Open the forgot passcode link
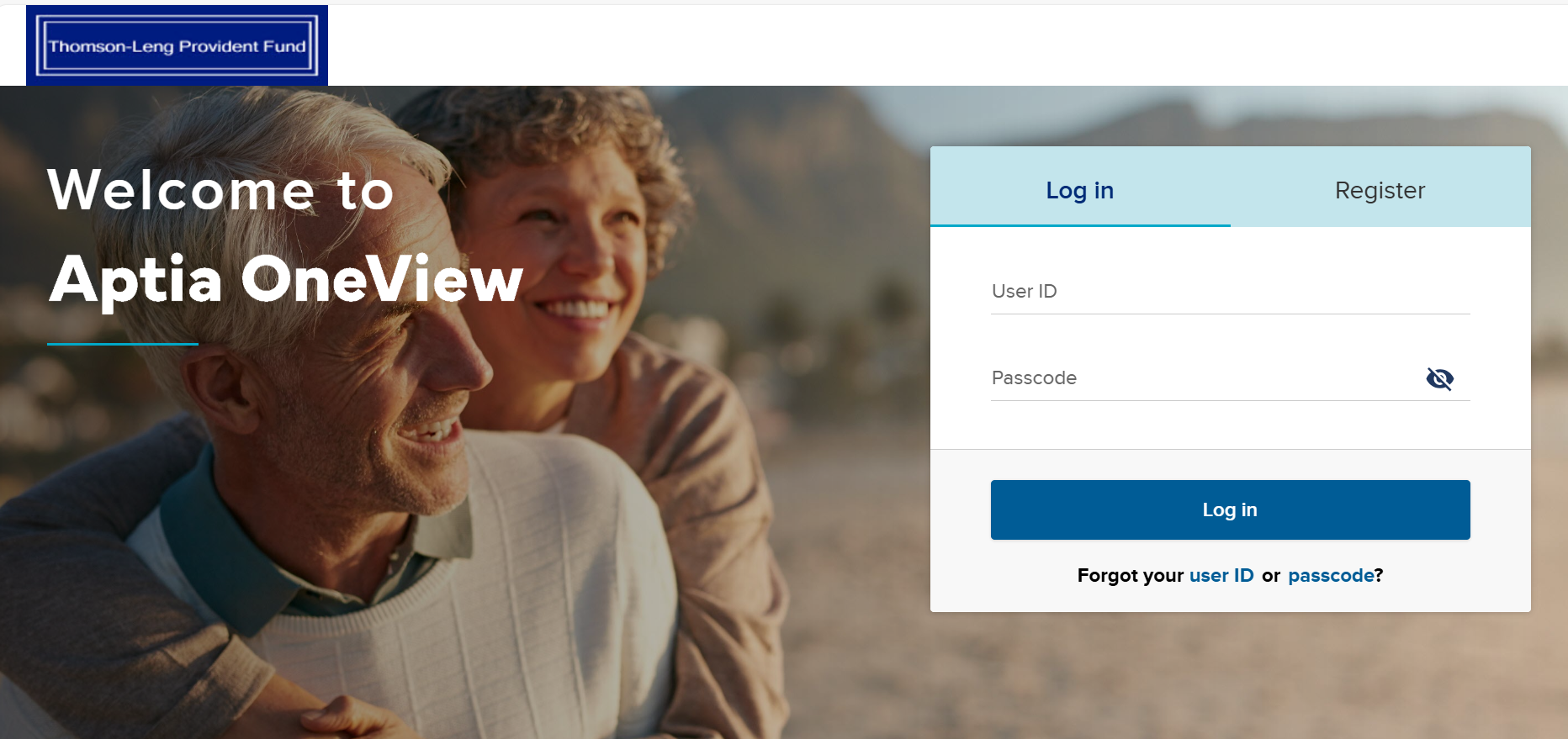 point(1331,576)
